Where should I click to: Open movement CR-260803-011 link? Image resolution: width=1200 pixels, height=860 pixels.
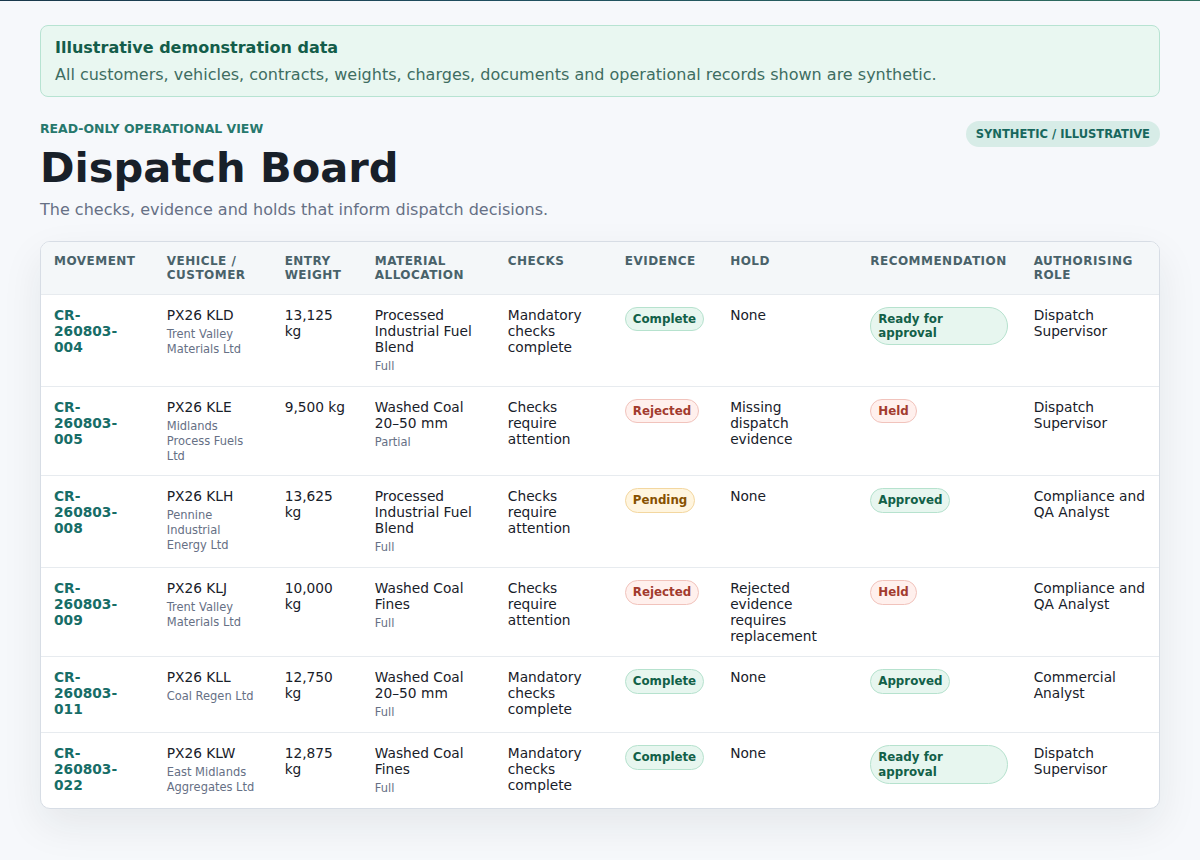pos(85,693)
